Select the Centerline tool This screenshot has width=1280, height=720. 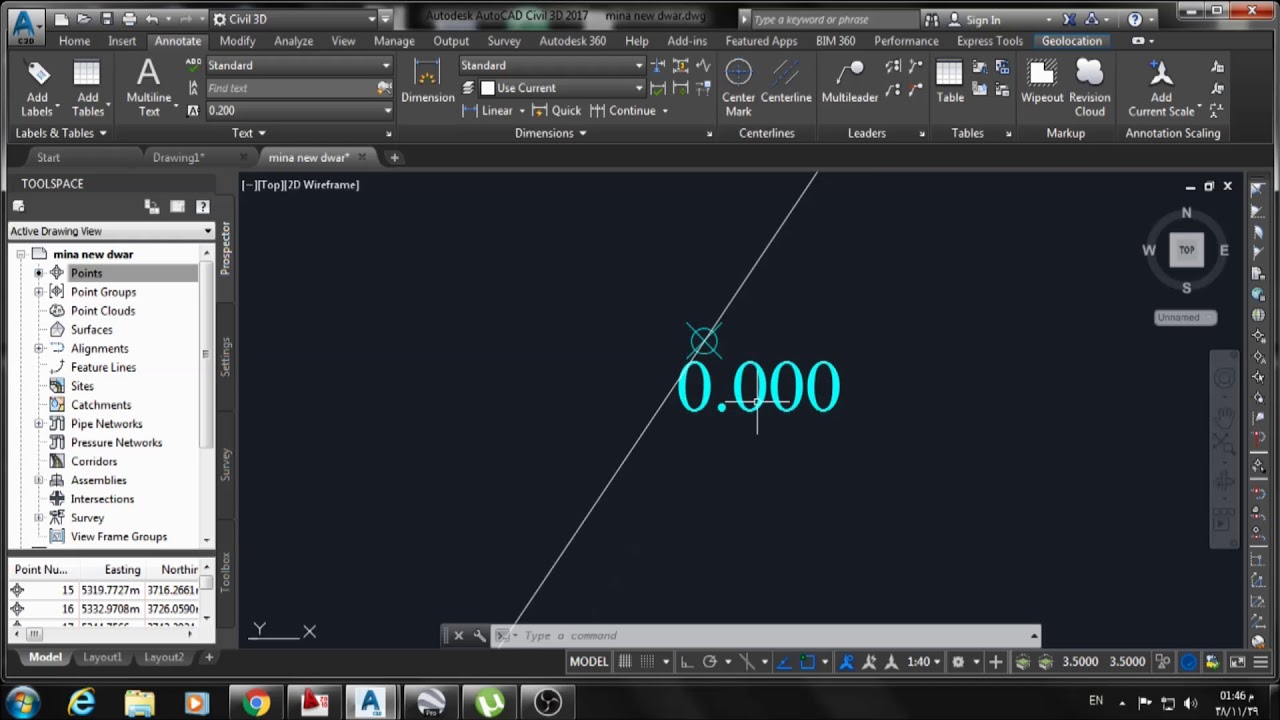point(786,81)
